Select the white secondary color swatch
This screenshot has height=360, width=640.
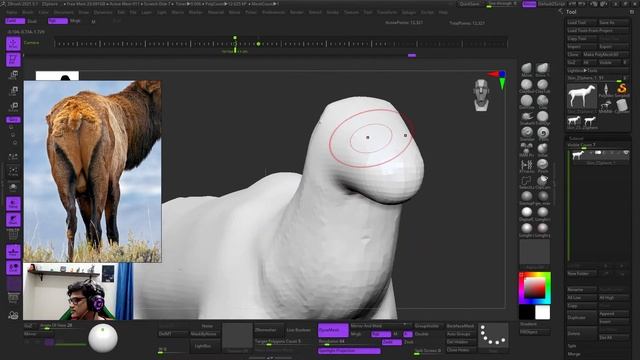(x=542, y=312)
